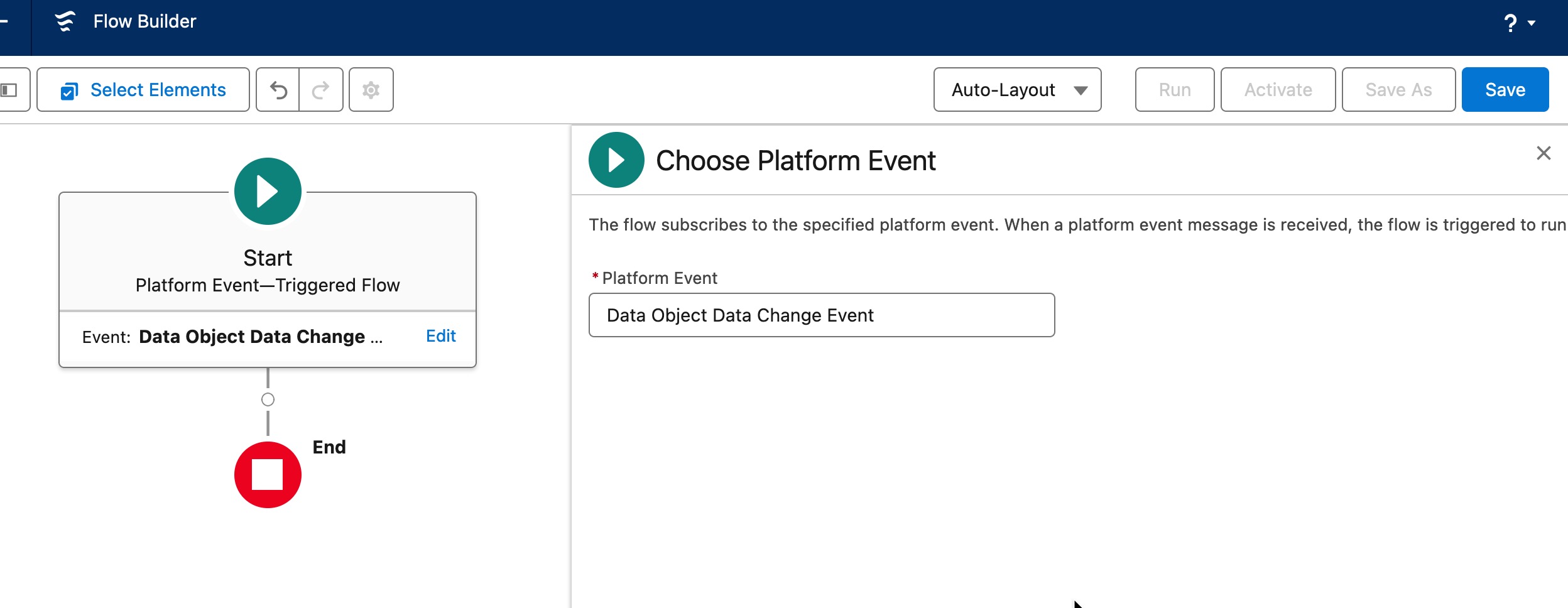The height and width of the screenshot is (608, 1568).
Task: Click the add element circle connector
Action: [x=268, y=399]
